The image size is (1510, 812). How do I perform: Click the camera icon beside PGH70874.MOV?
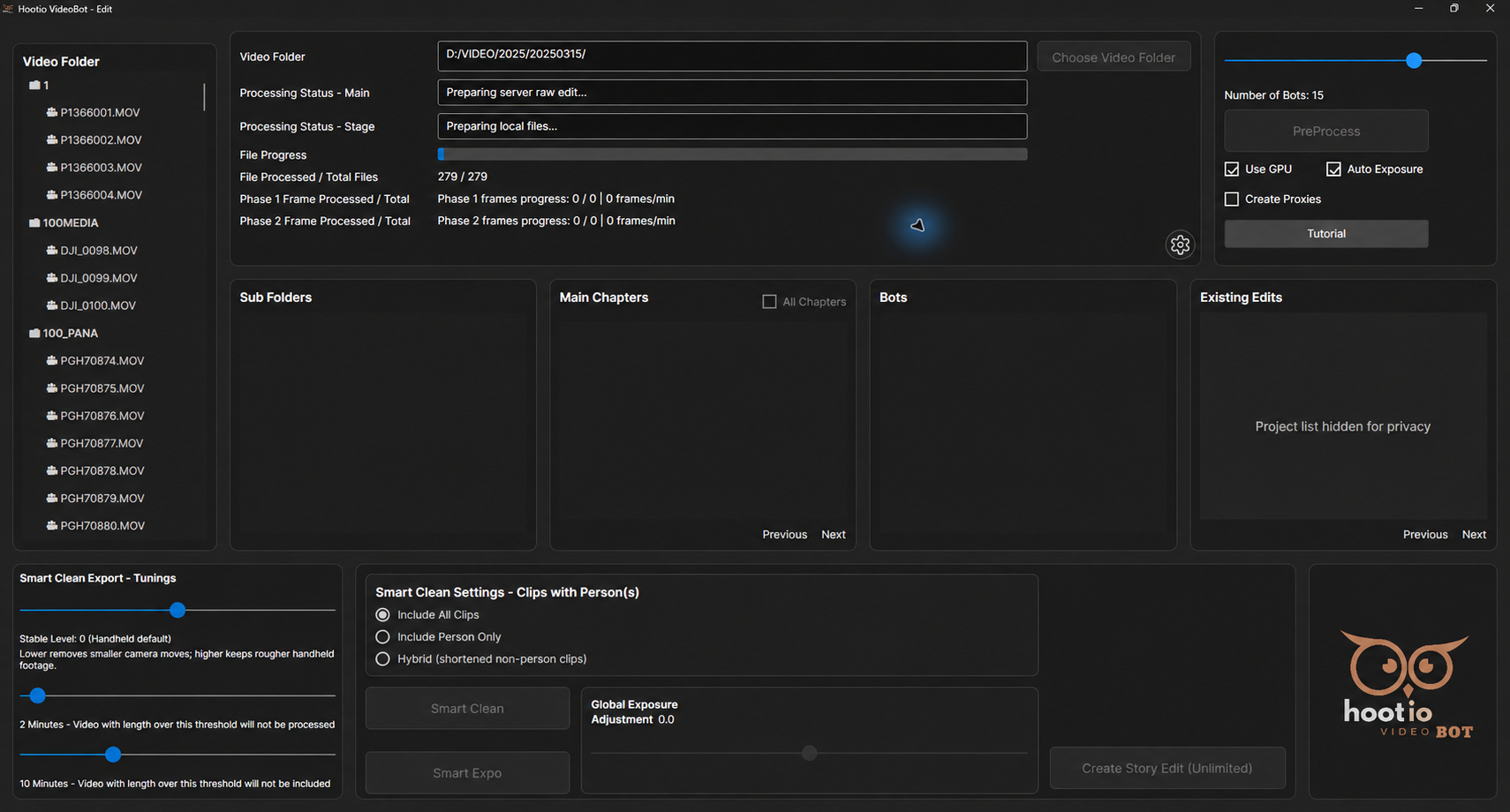pyautogui.click(x=52, y=361)
